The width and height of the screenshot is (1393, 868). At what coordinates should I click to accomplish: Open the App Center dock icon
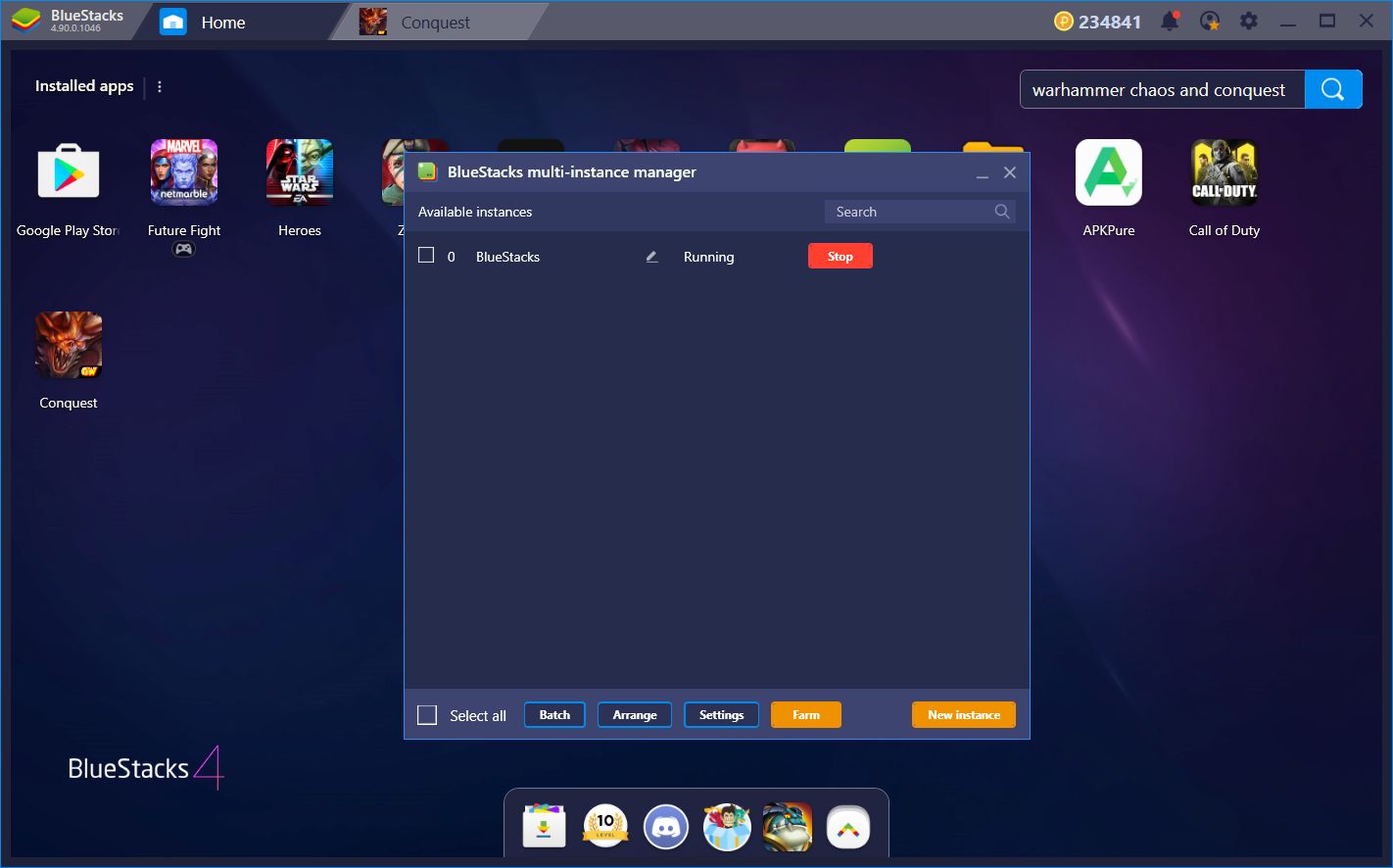click(545, 828)
